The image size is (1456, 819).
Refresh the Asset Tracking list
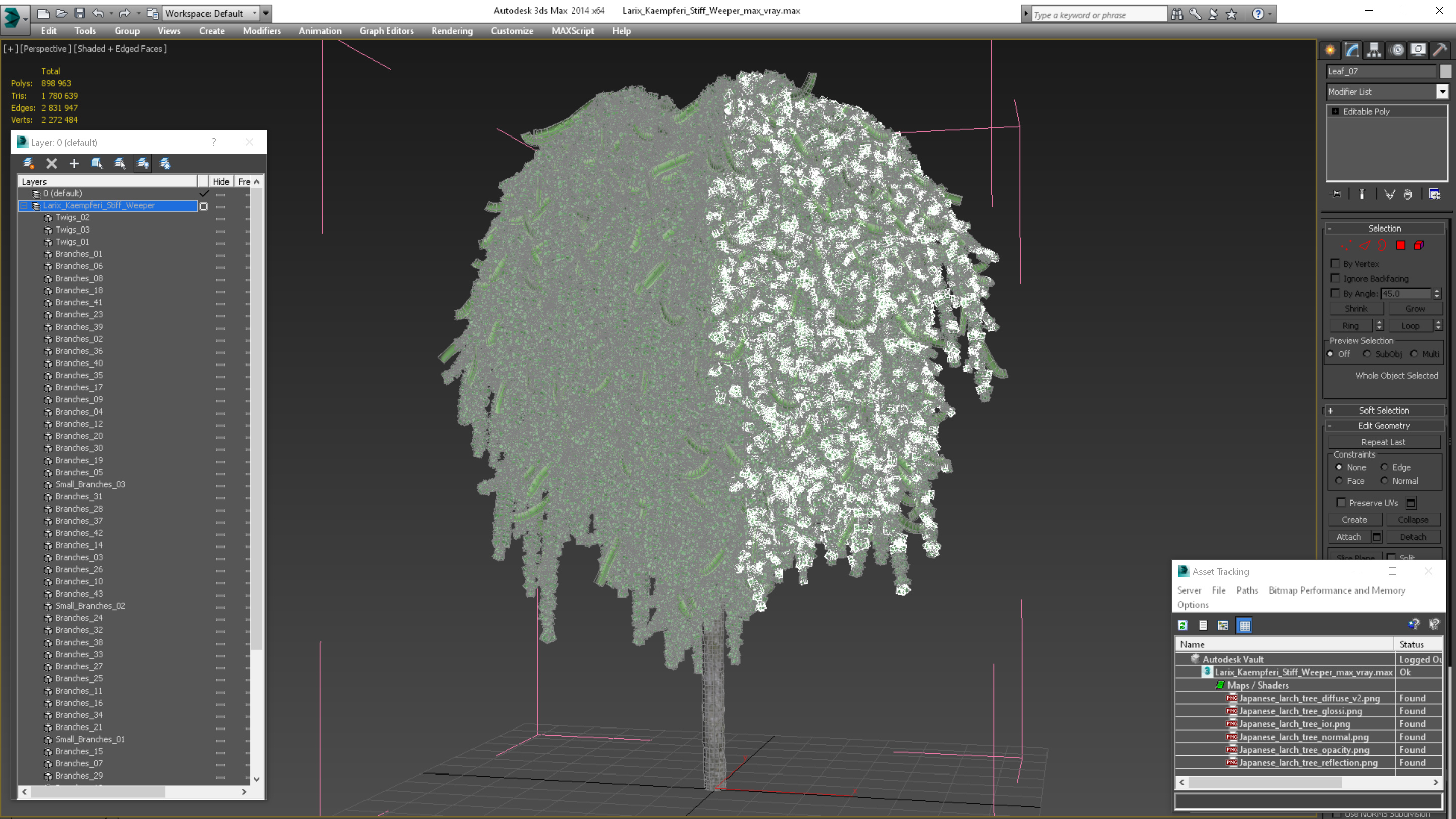(1182, 625)
